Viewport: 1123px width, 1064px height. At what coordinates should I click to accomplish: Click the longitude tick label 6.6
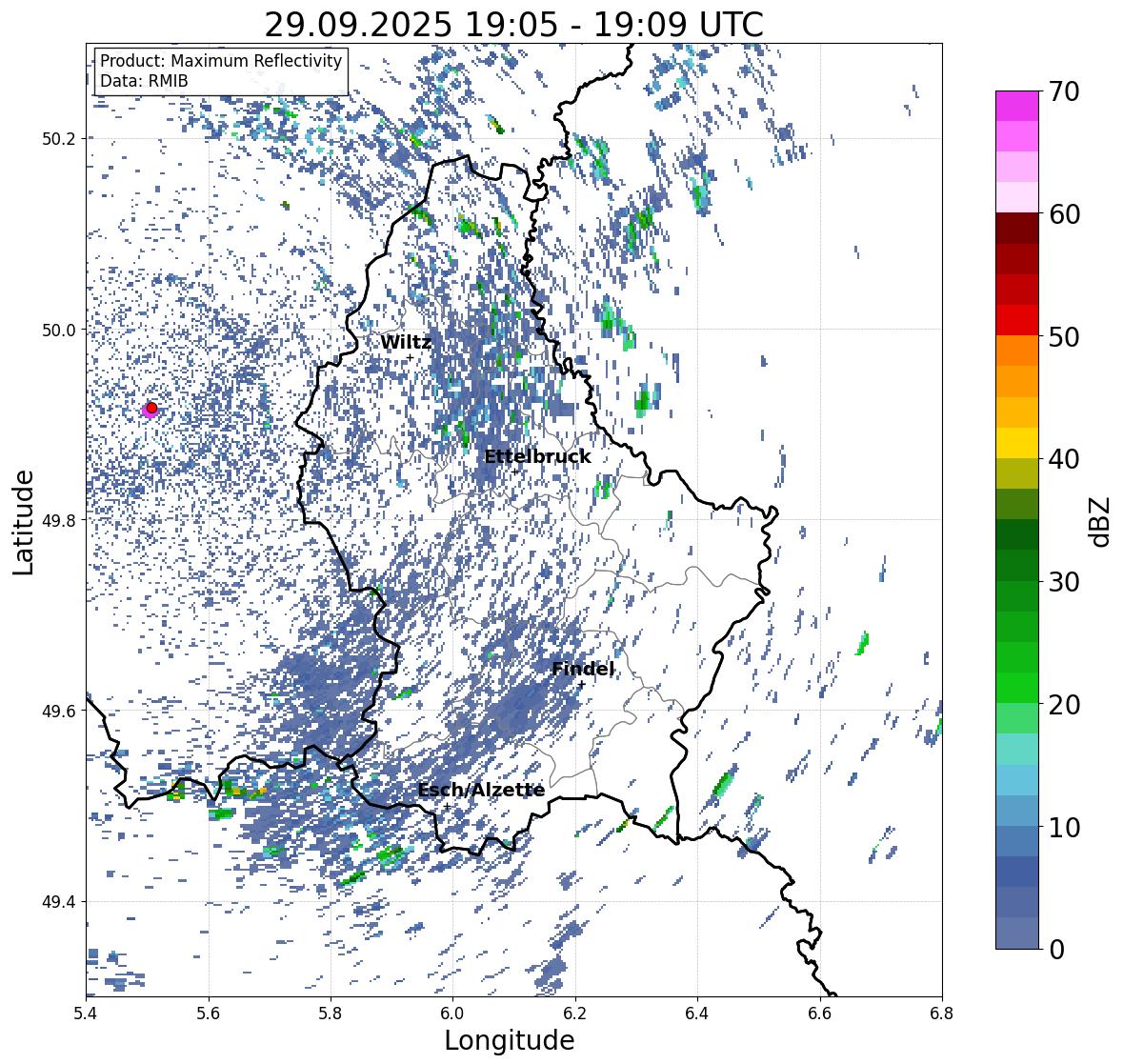click(820, 1014)
